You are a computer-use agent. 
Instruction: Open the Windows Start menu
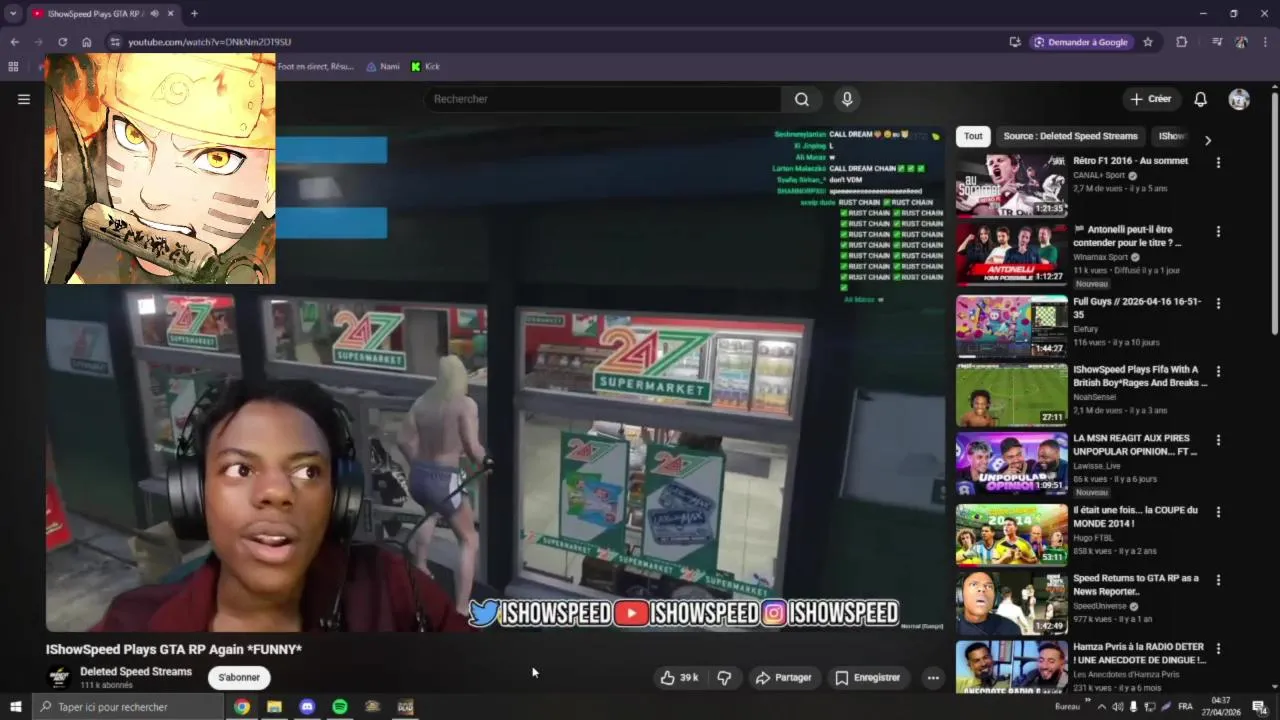(15, 707)
